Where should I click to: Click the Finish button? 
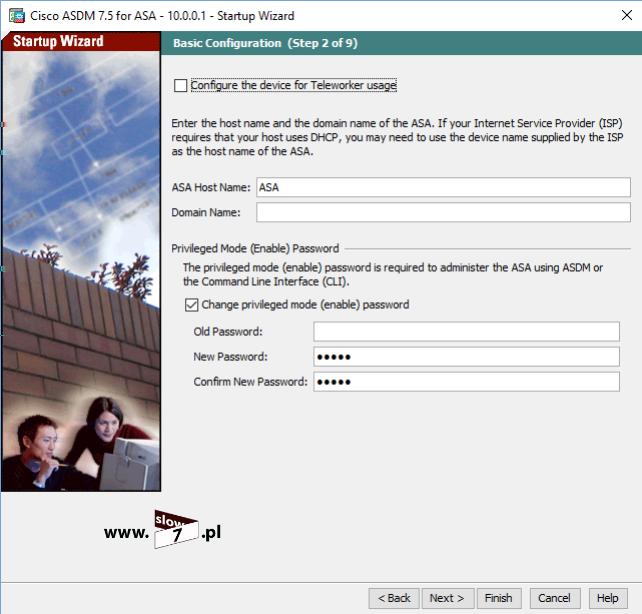(x=499, y=598)
